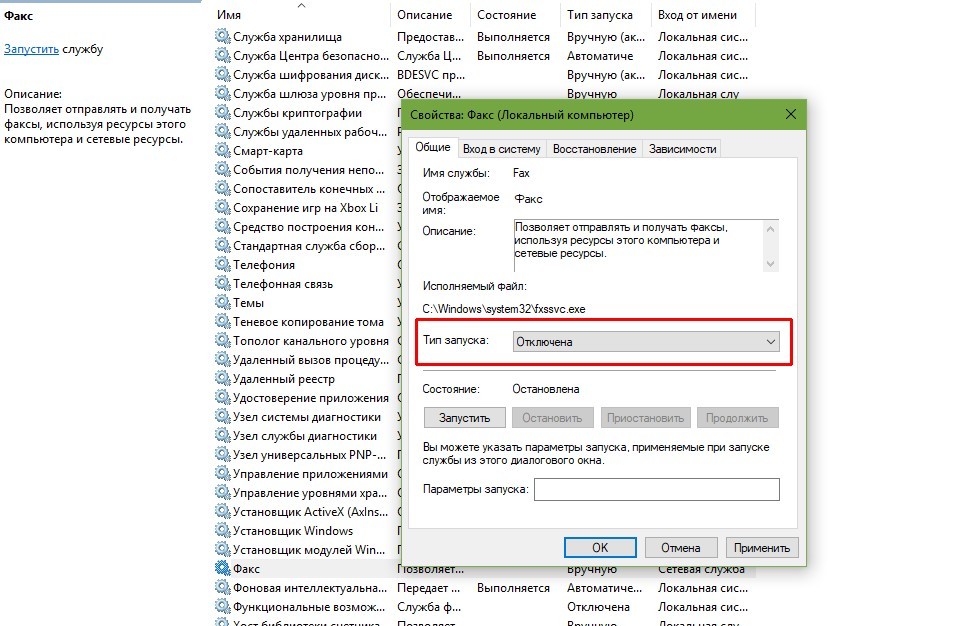Close the Свойства: Факс dialog

tap(791, 114)
